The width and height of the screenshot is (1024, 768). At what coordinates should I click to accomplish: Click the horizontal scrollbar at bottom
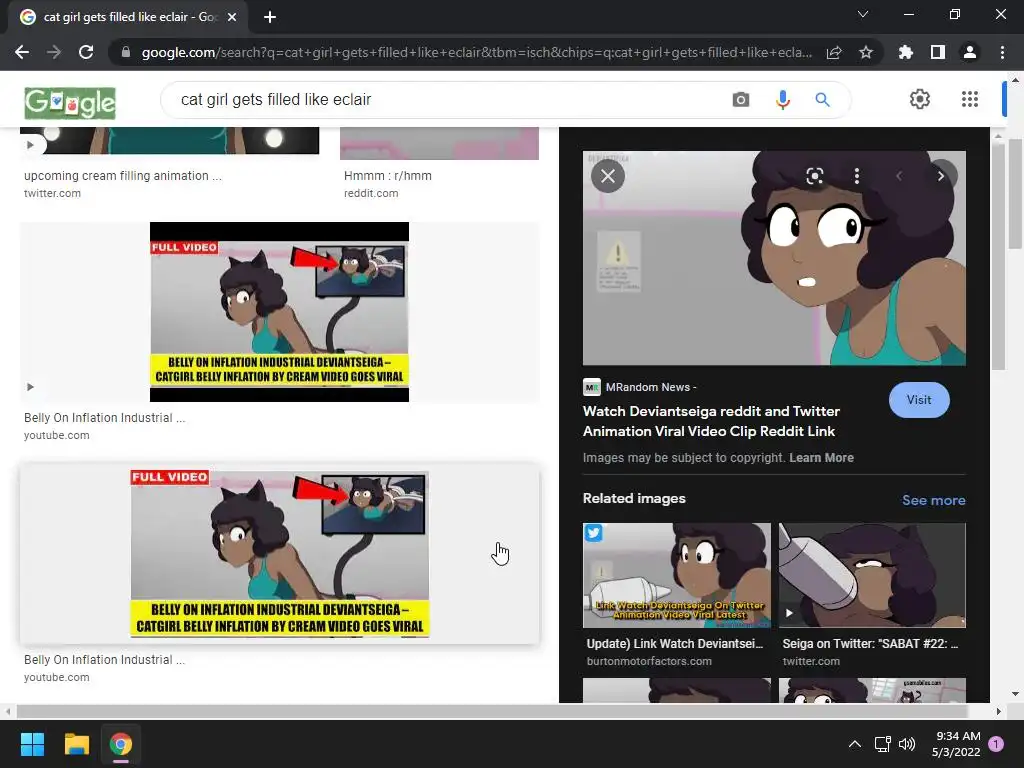coord(491,711)
